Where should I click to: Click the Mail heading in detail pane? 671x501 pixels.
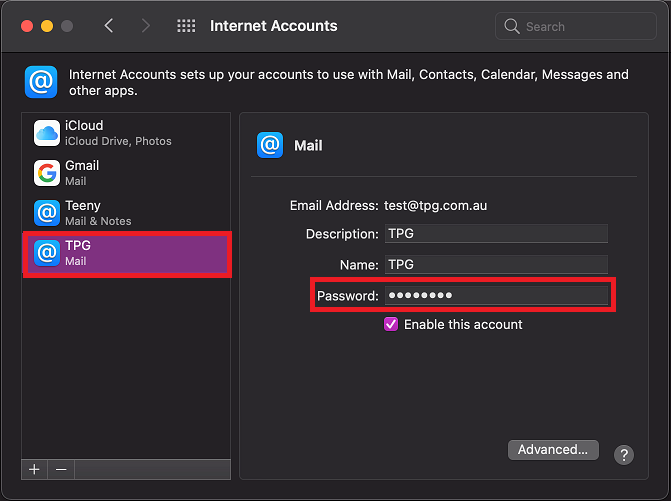coord(308,145)
